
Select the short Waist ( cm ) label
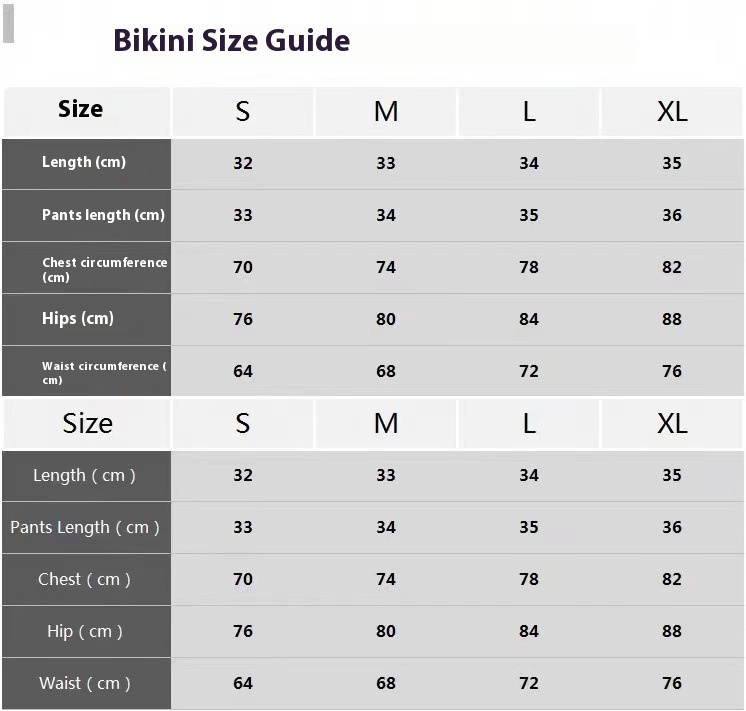[x=85, y=683]
